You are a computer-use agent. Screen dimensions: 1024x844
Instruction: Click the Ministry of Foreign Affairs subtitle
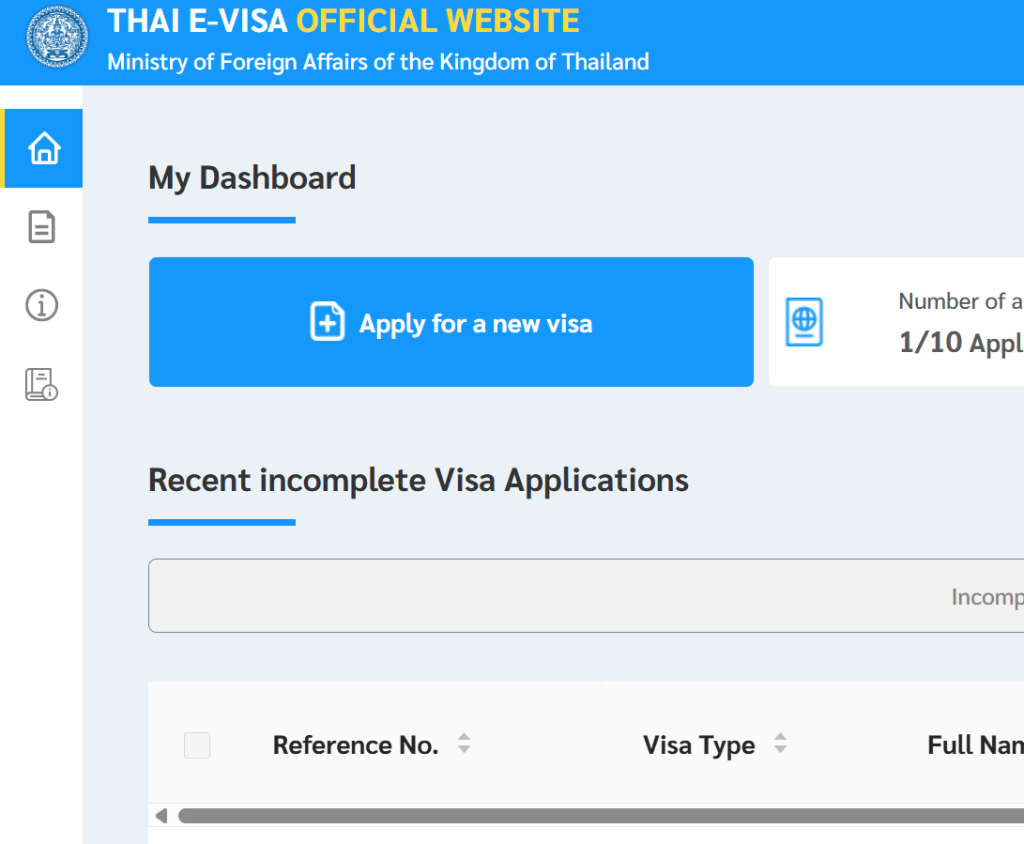[378, 62]
